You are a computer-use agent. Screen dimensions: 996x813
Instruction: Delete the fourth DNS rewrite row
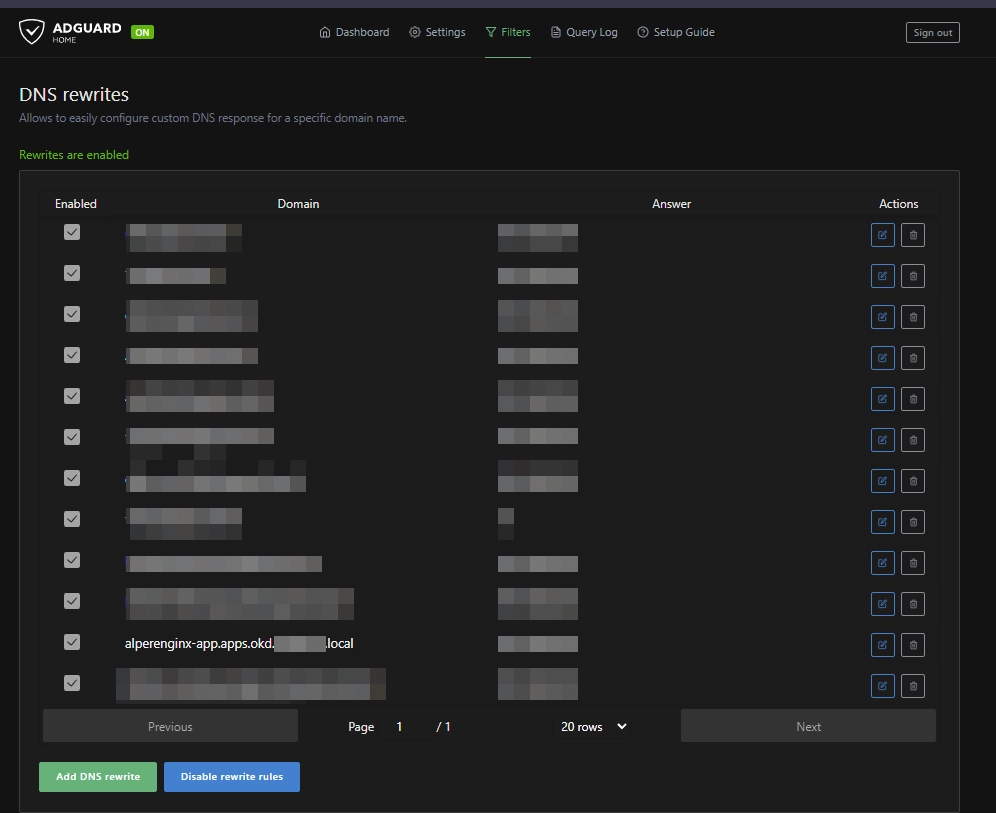913,358
